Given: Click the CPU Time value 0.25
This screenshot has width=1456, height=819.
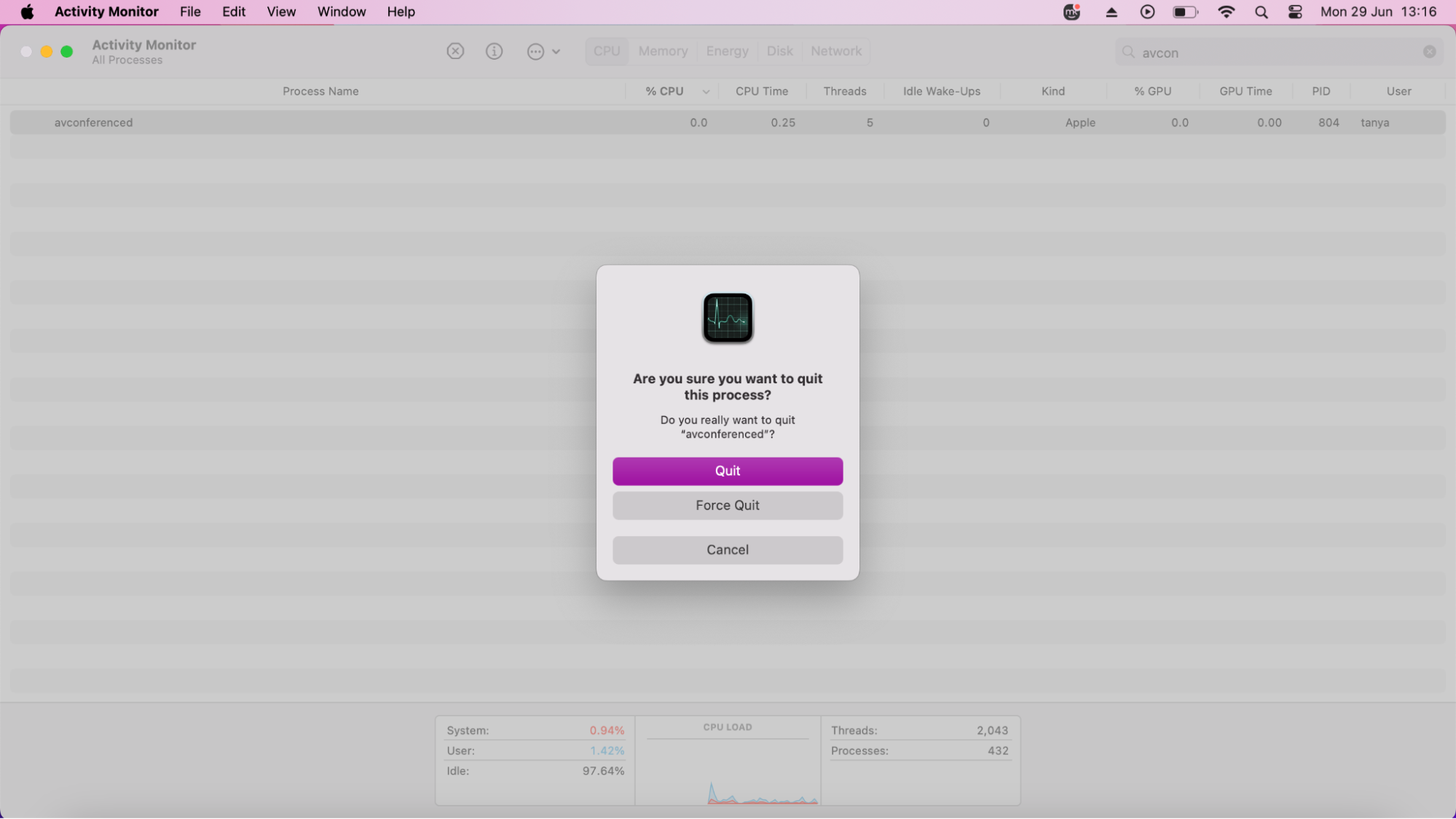Looking at the screenshot, I should (x=783, y=122).
